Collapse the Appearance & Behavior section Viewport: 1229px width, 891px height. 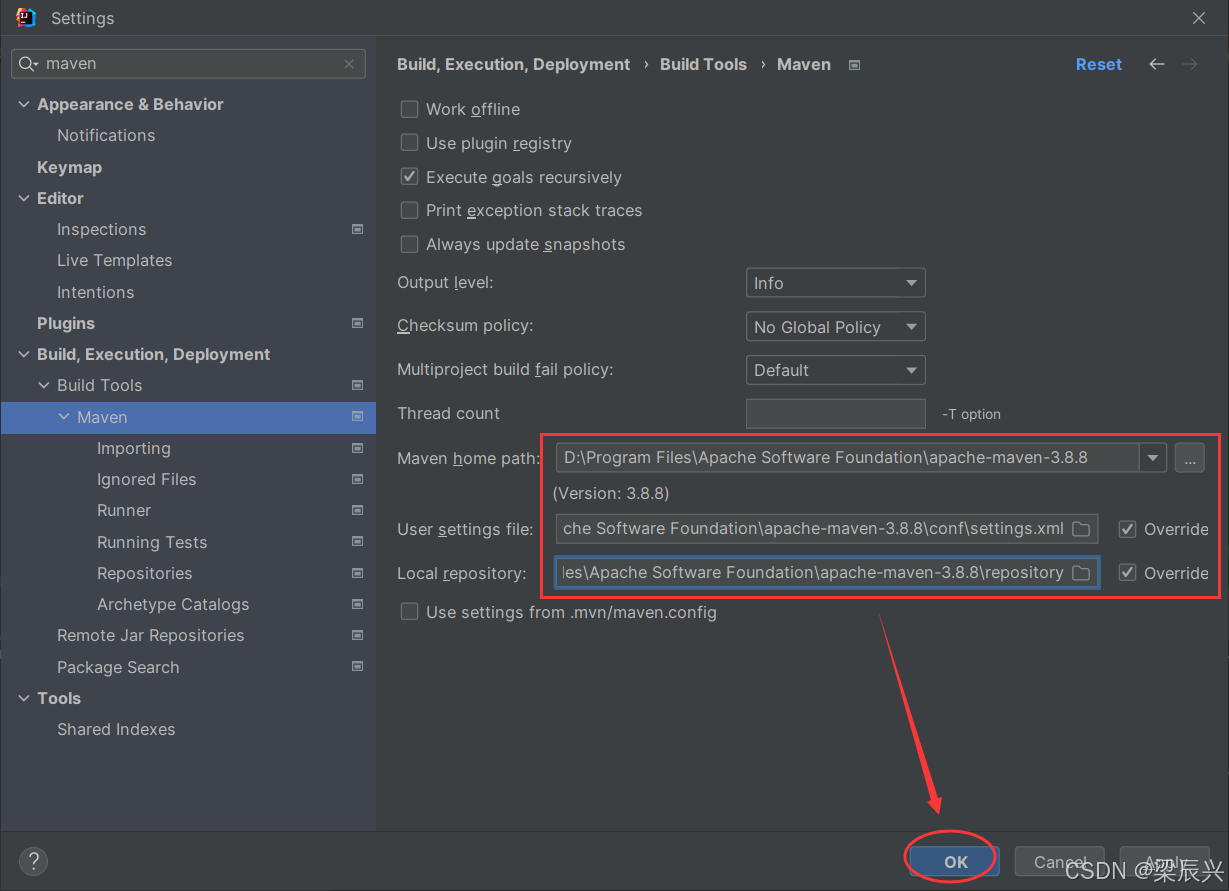click(x=24, y=104)
